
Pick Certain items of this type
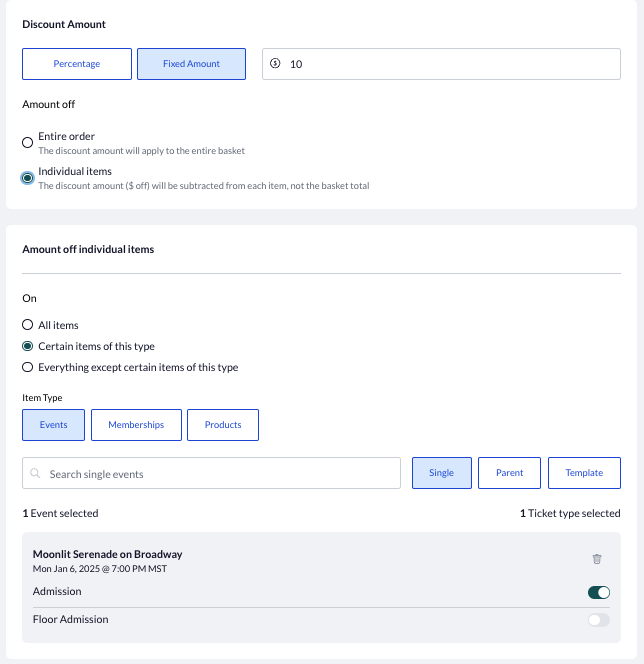click(x=28, y=346)
